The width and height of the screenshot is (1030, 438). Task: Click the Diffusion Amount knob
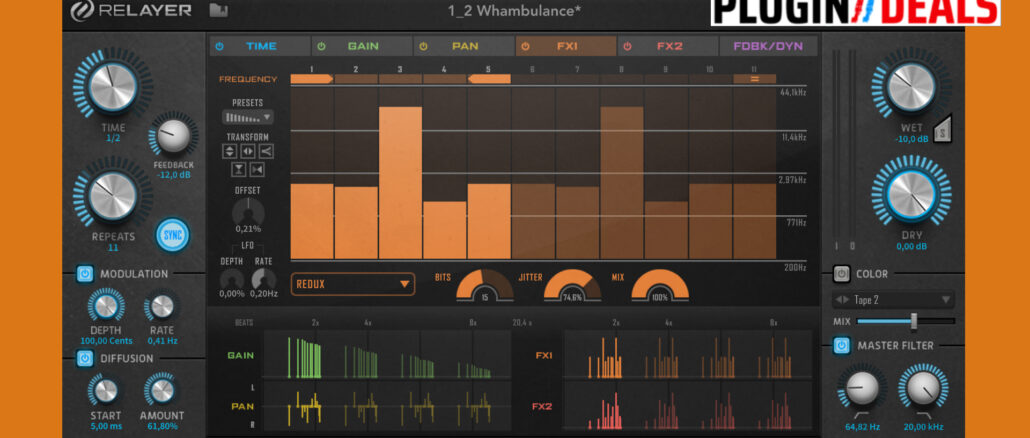pyautogui.click(x=162, y=390)
